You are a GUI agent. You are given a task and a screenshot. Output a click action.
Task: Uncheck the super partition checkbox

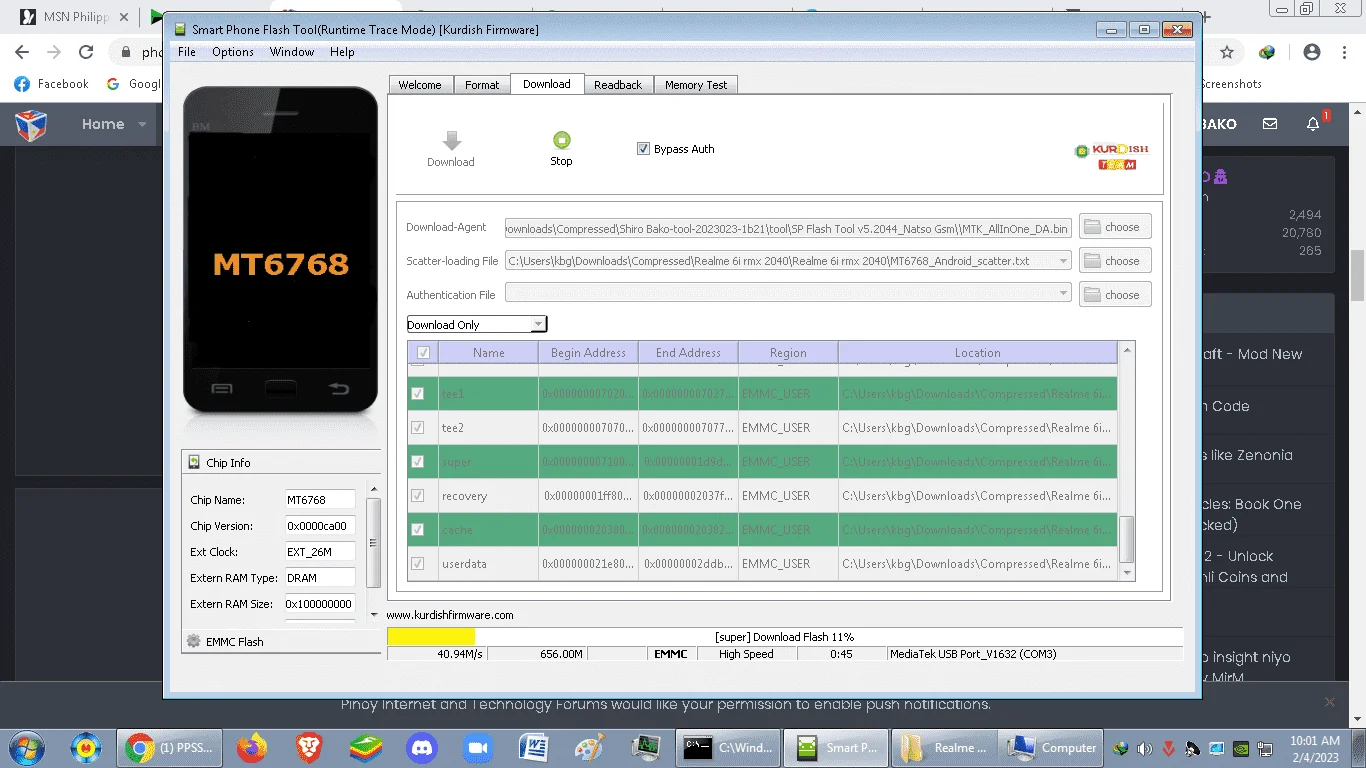click(x=418, y=462)
